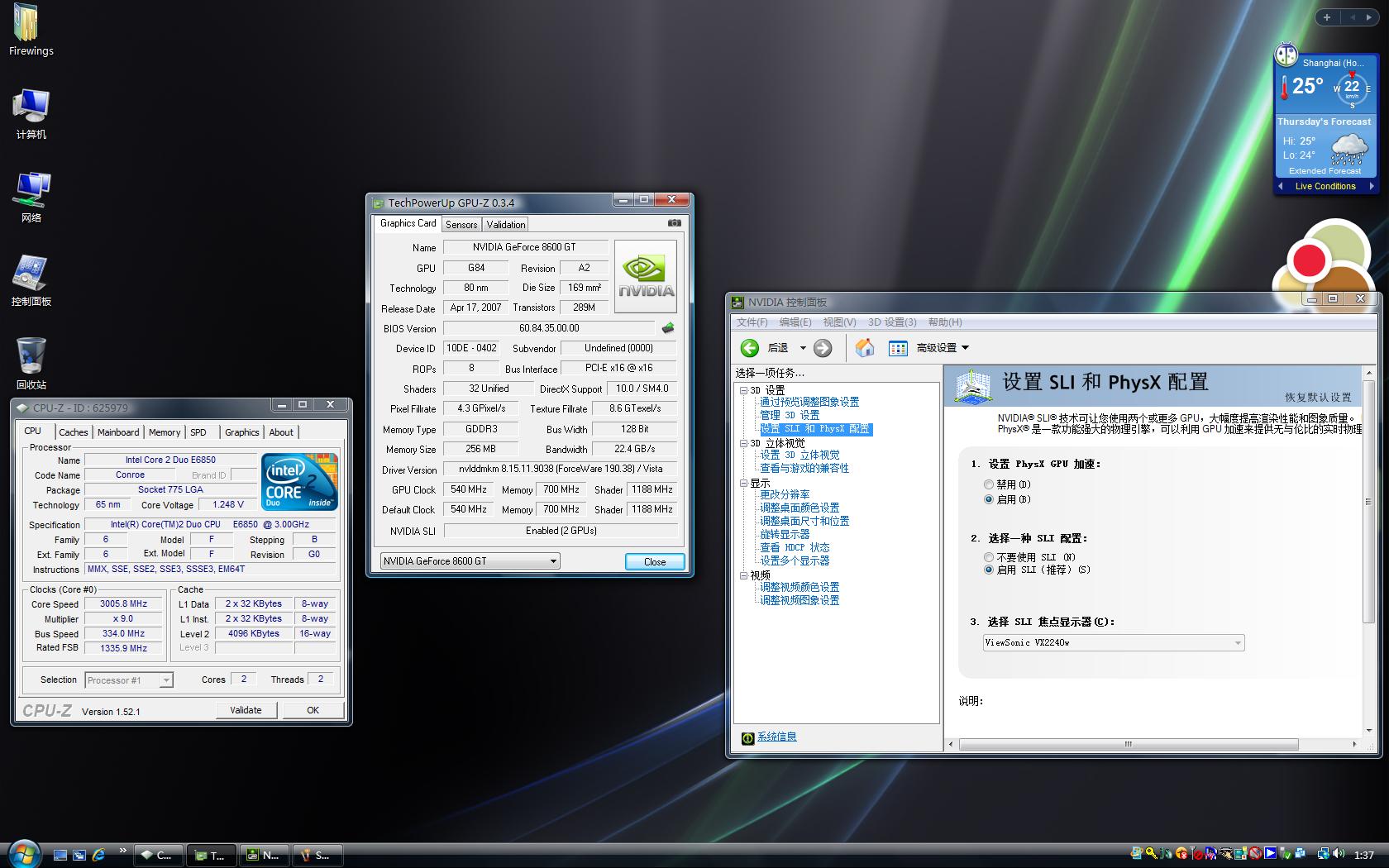This screenshot has height=868, width=1389.
Task: Click the GPU-Z screenshot camera icon
Action: [675, 223]
